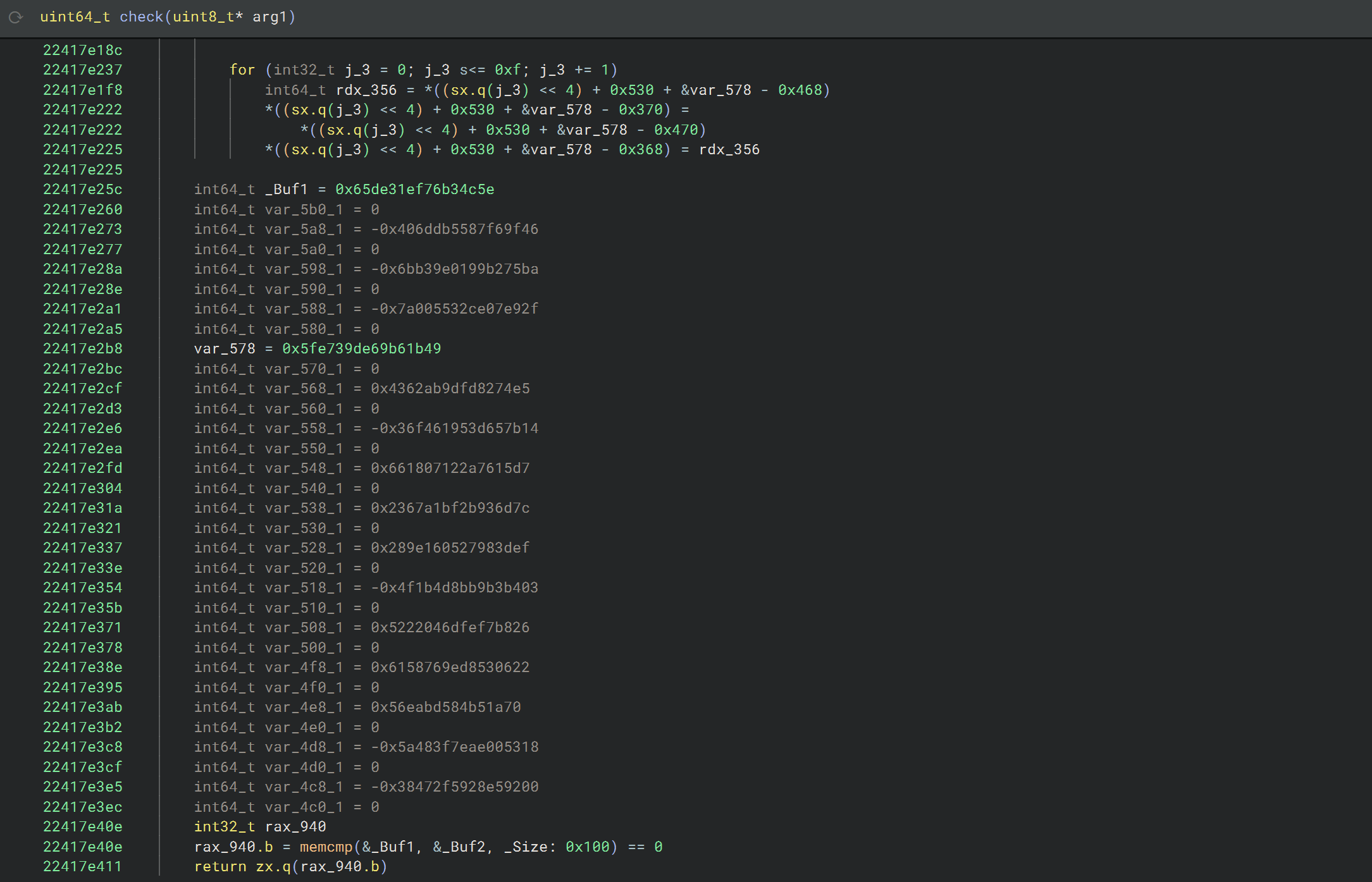
Task: Click the return statement keyword
Action: click(220, 866)
